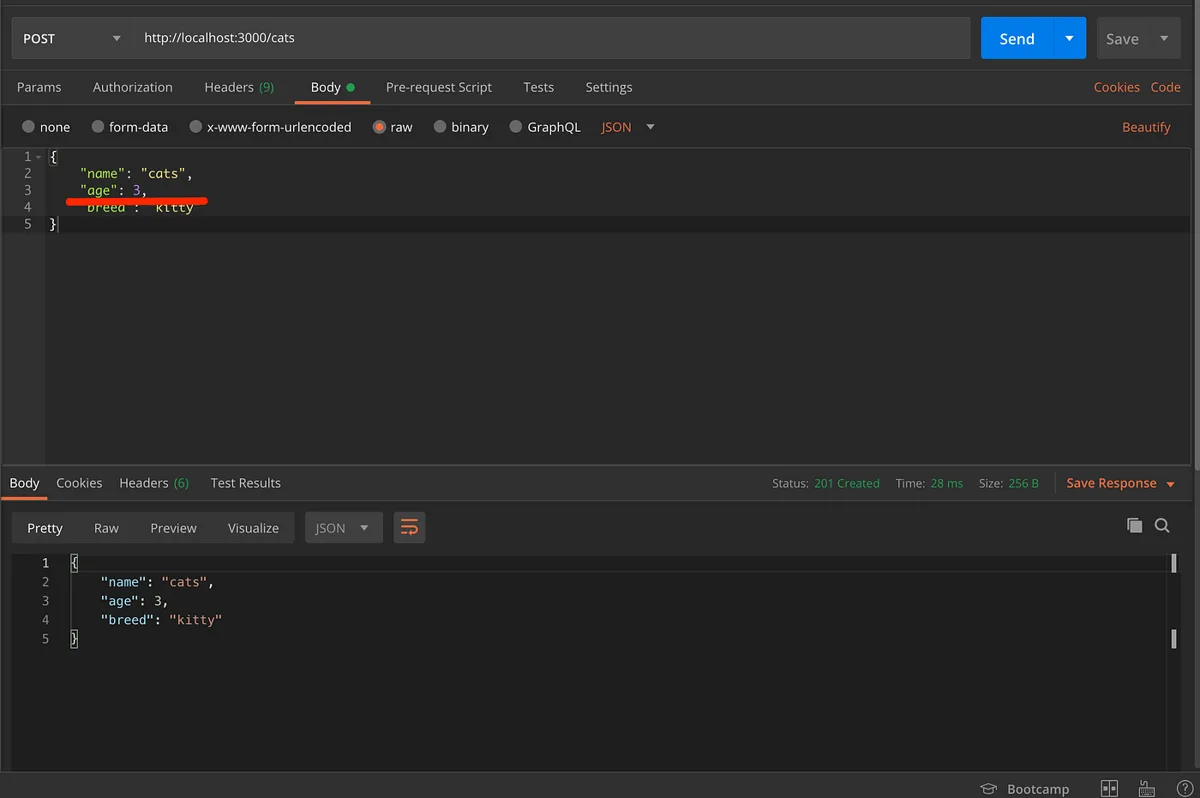Beautify the request body JSON
The height and width of the screenshot is (798, 1200).
[1146, 127]
